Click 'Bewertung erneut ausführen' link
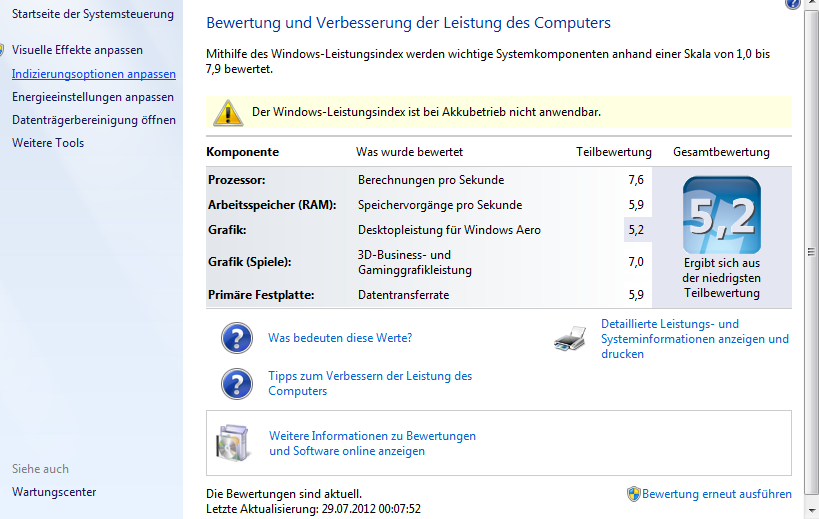Image resolution: width=819 pixels, height=519 pixels. coord(717,494)
